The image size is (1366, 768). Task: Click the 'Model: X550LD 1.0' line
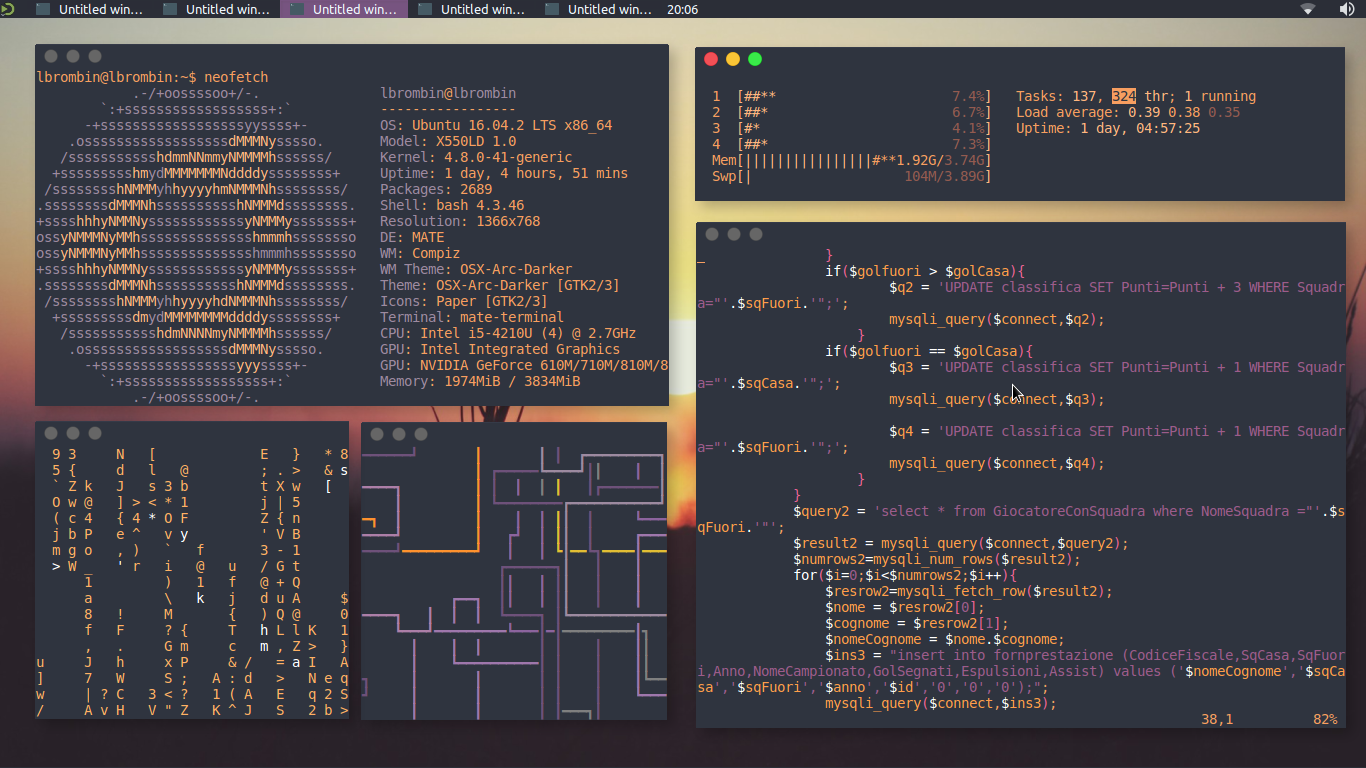click(x=448, y=141)
